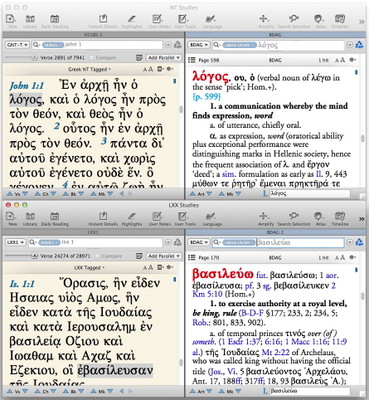Switch to the HCSB 2 tab
This screenshot has height=400, width=369.
point(93,34)
